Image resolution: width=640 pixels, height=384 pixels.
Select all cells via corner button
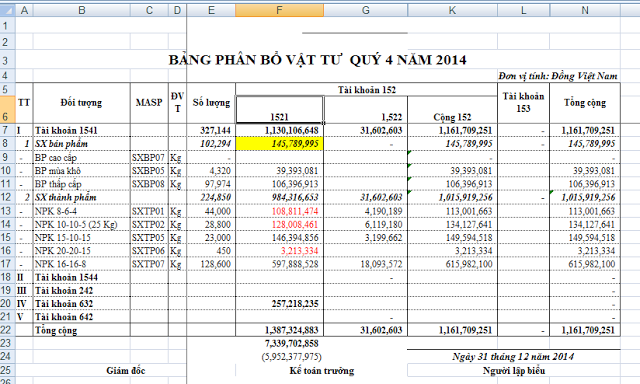7,10
